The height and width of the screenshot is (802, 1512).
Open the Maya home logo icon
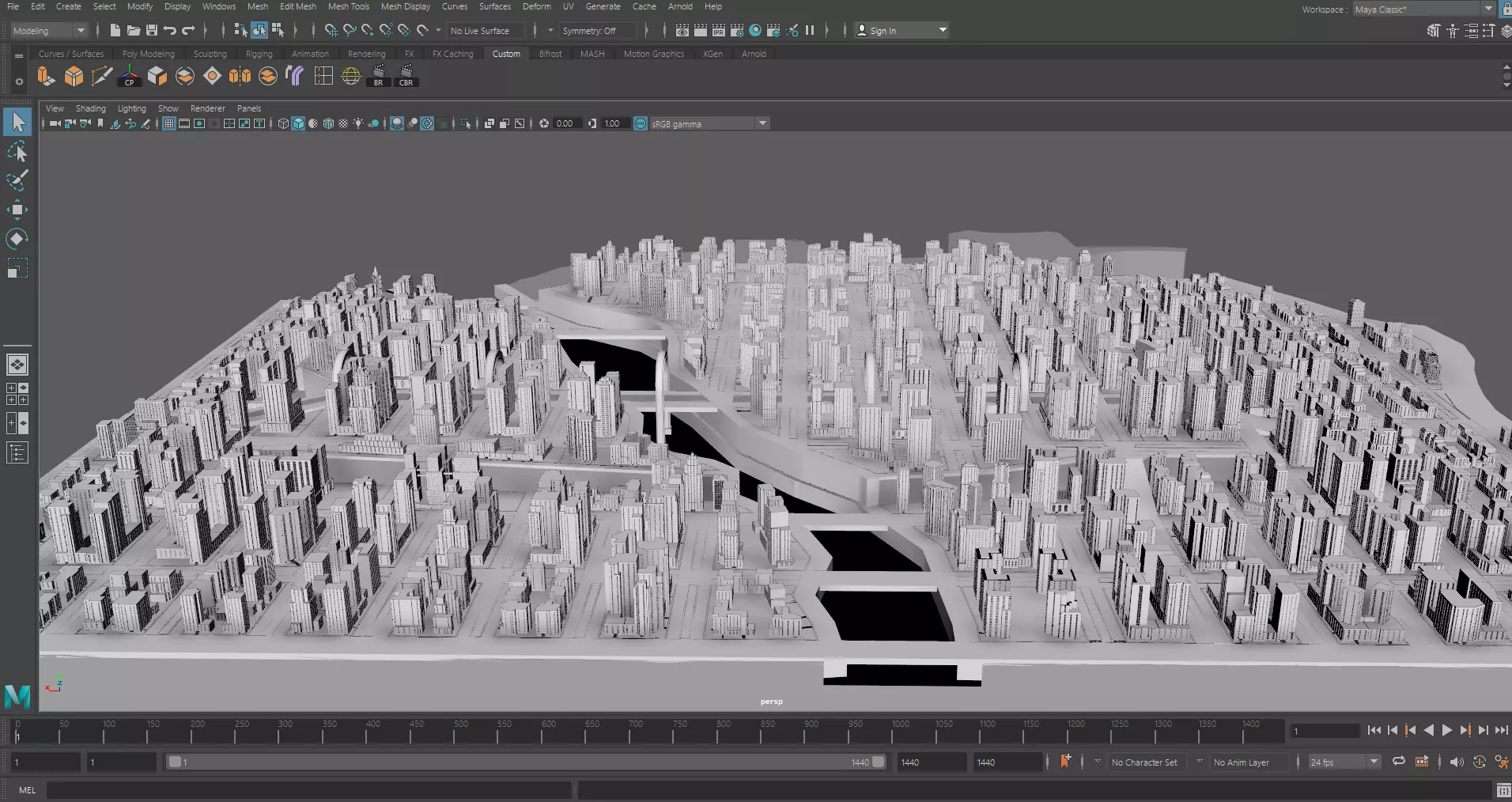coord(17,696)
